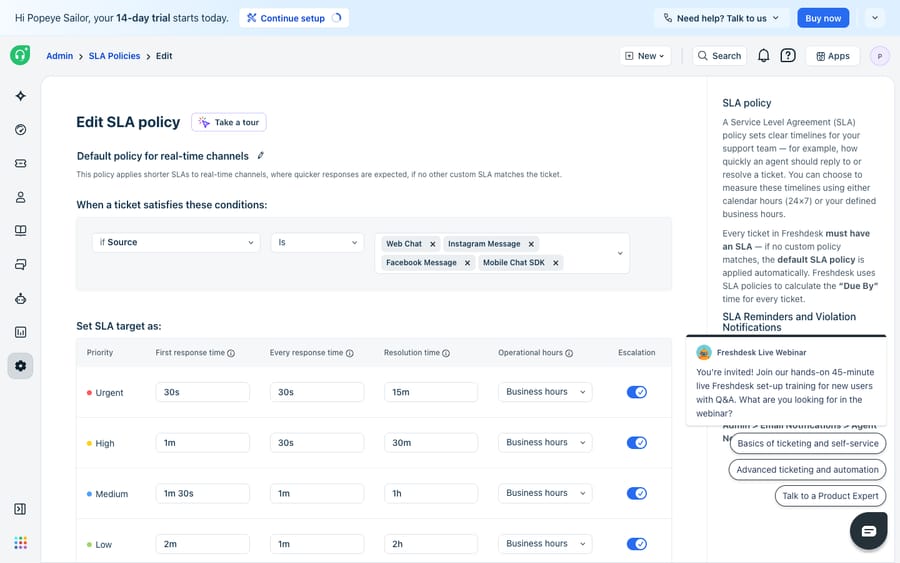Edit the policy name with pencil icon

(261, 156)
